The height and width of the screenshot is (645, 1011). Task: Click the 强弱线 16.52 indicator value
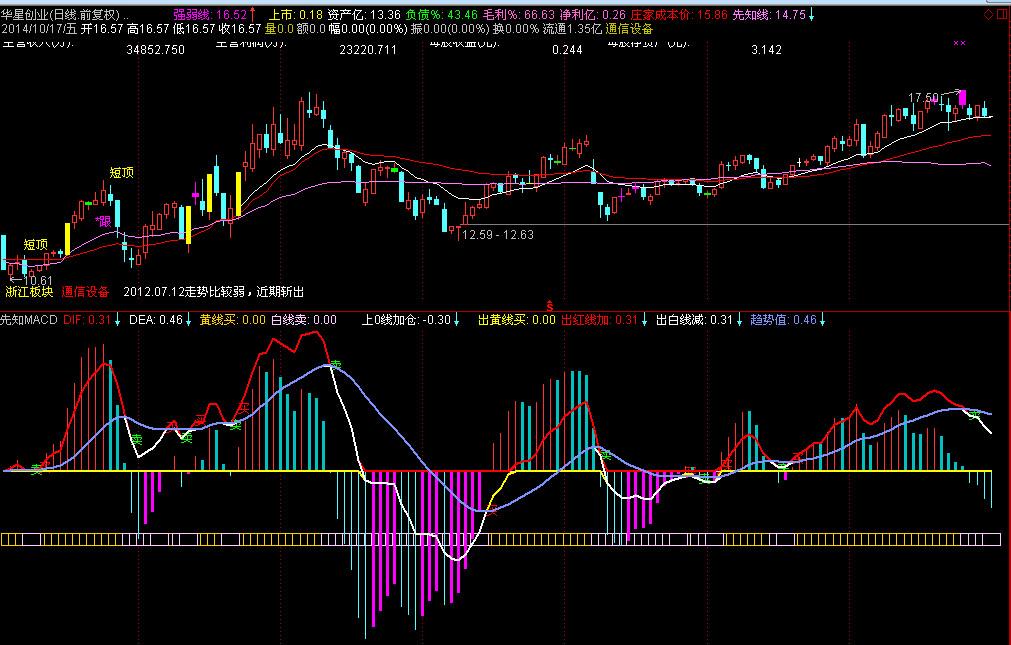[210, 15]
